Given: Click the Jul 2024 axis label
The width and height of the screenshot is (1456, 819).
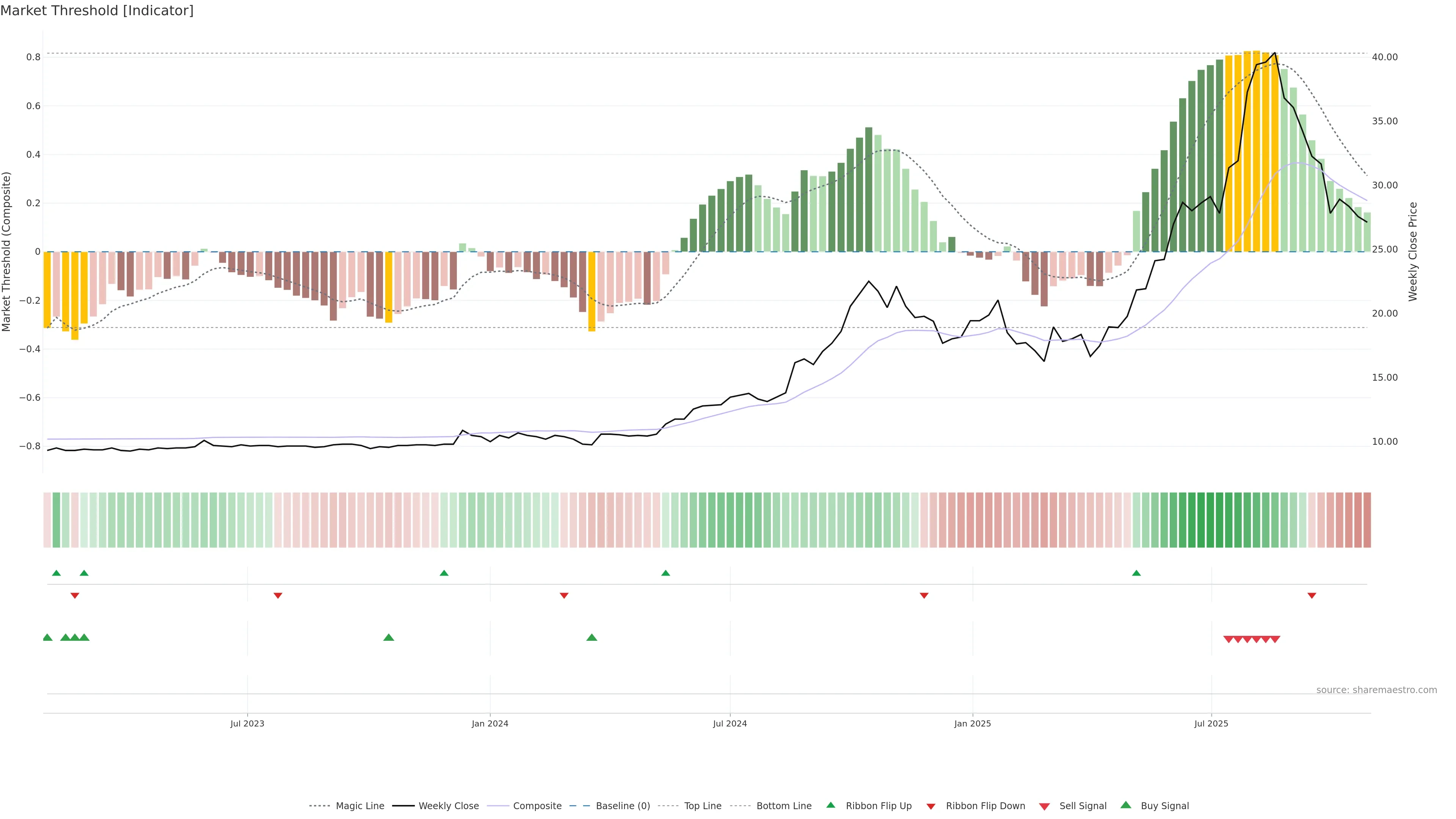Looking at the screenshot, I should [x=730, y=723].
